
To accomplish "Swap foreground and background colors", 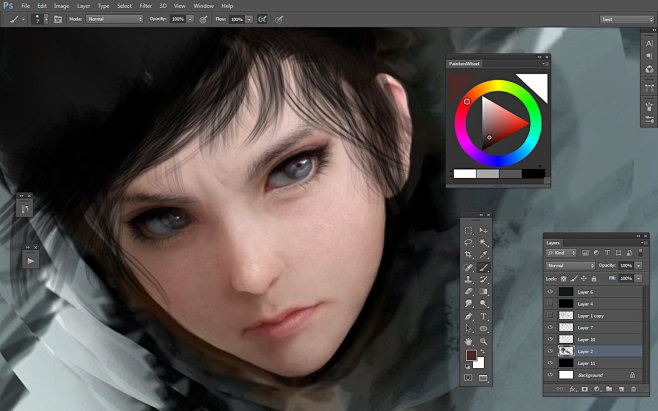I will pos(483,352).
